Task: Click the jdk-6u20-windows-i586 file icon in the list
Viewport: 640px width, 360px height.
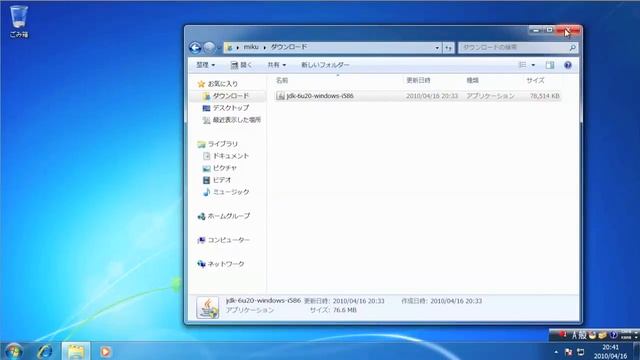Action: pyautogui.click(x=280, y=96)
